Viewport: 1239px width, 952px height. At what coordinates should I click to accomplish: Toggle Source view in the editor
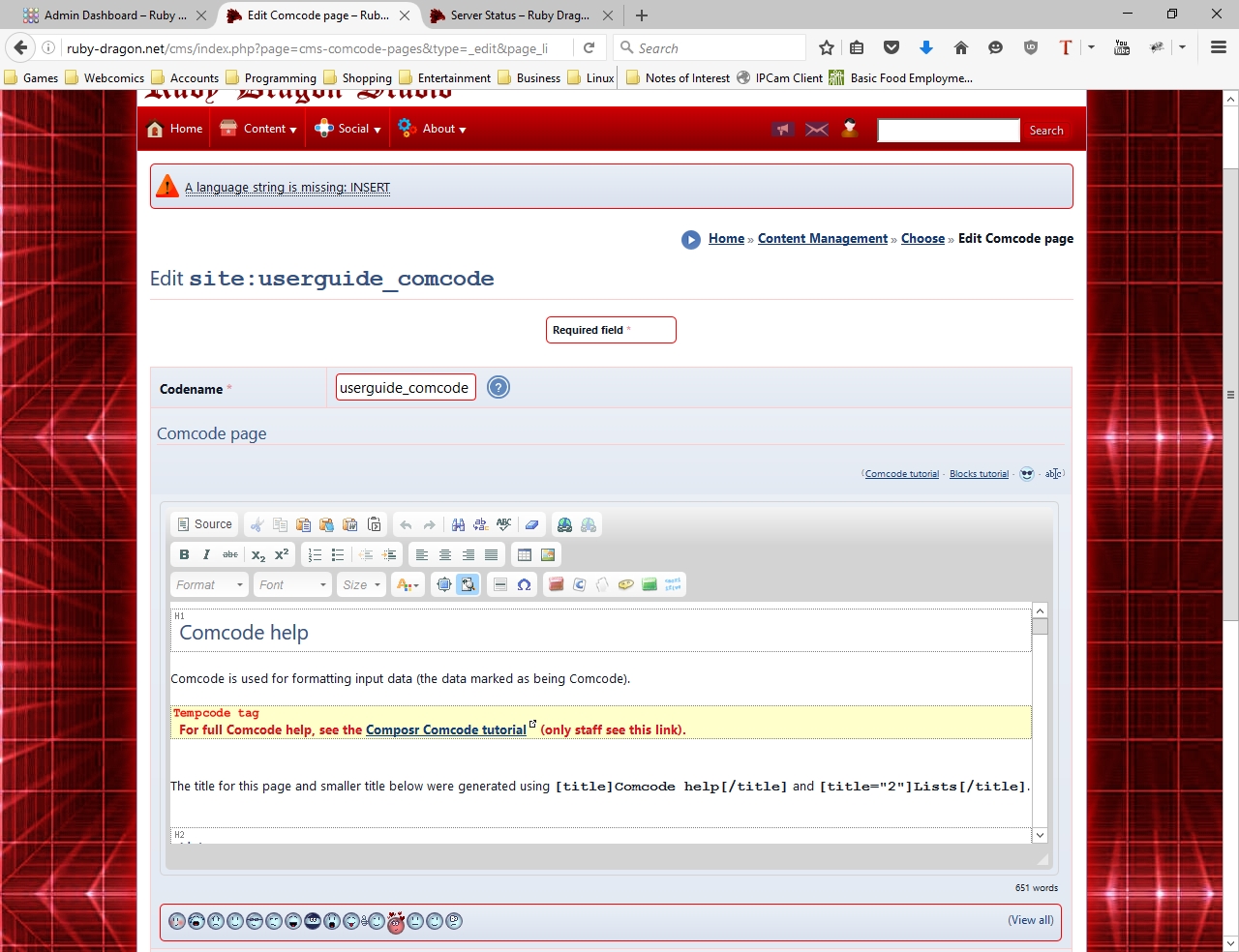click(x=204, y=524)
